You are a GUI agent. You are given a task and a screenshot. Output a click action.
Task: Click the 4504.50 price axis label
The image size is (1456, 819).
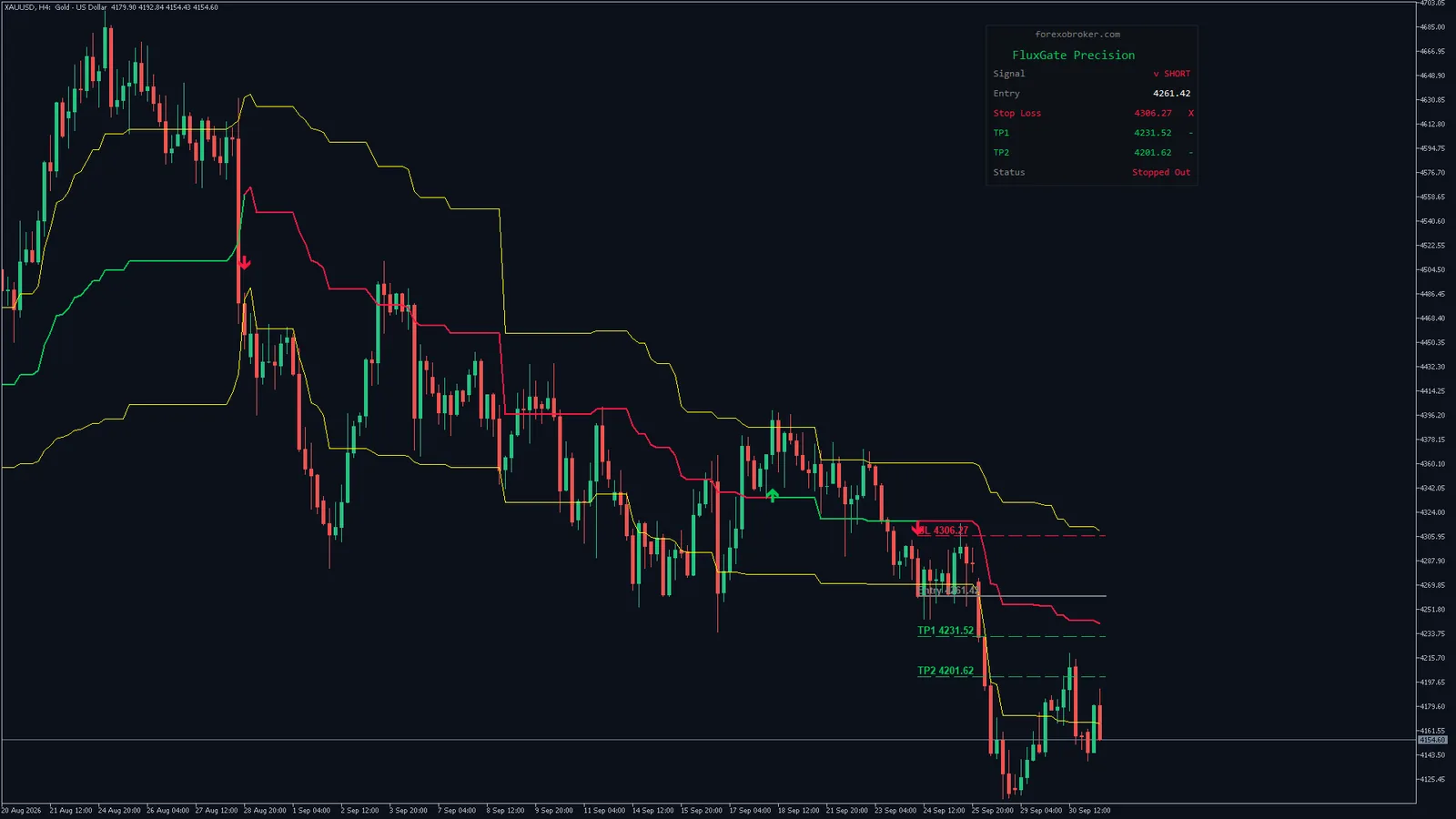click(1432, 269)
